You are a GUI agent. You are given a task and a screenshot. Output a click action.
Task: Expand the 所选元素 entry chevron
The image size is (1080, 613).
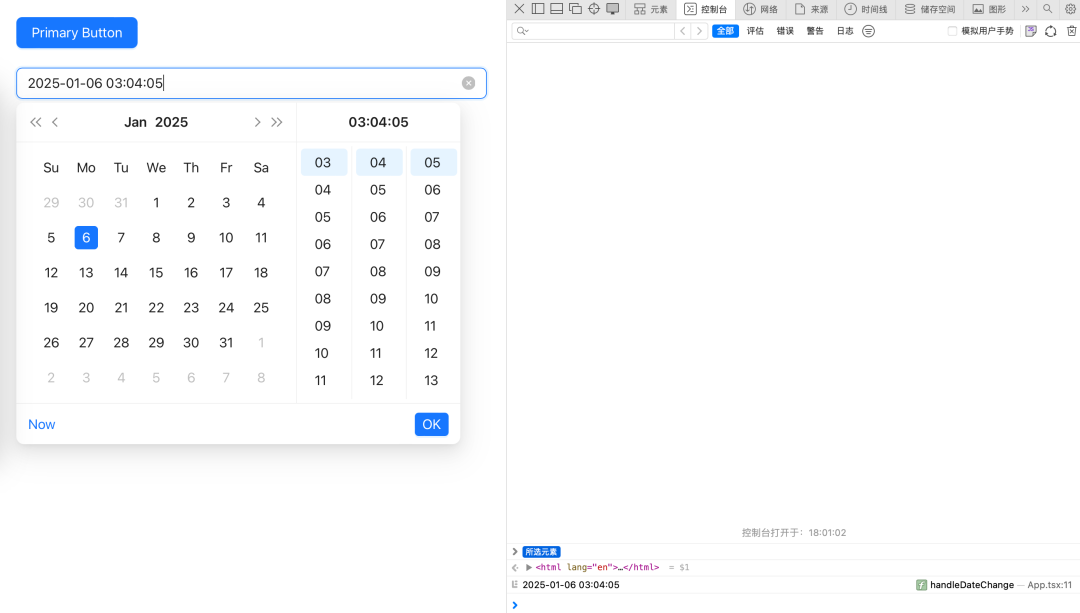(x=515, y=552)
